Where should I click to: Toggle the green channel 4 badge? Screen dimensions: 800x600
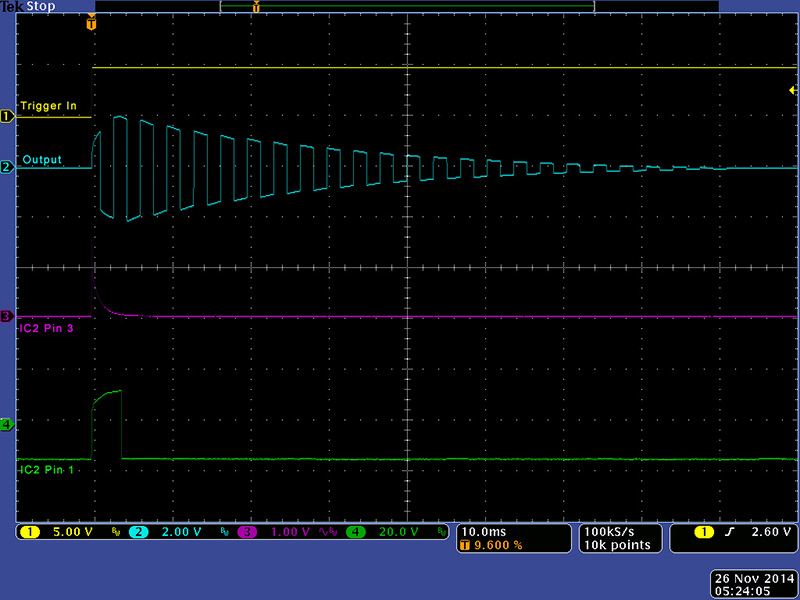click(355, 532)
